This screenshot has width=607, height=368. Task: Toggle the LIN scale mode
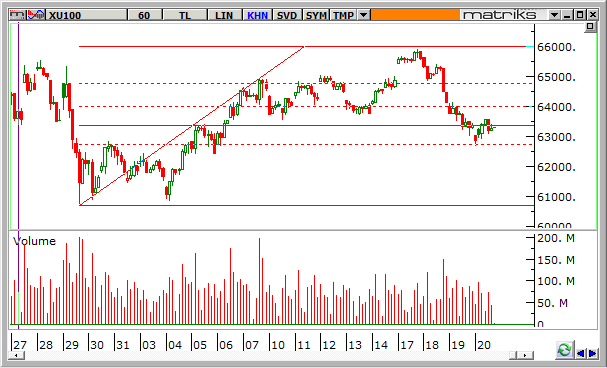click(x=224, y=15)
